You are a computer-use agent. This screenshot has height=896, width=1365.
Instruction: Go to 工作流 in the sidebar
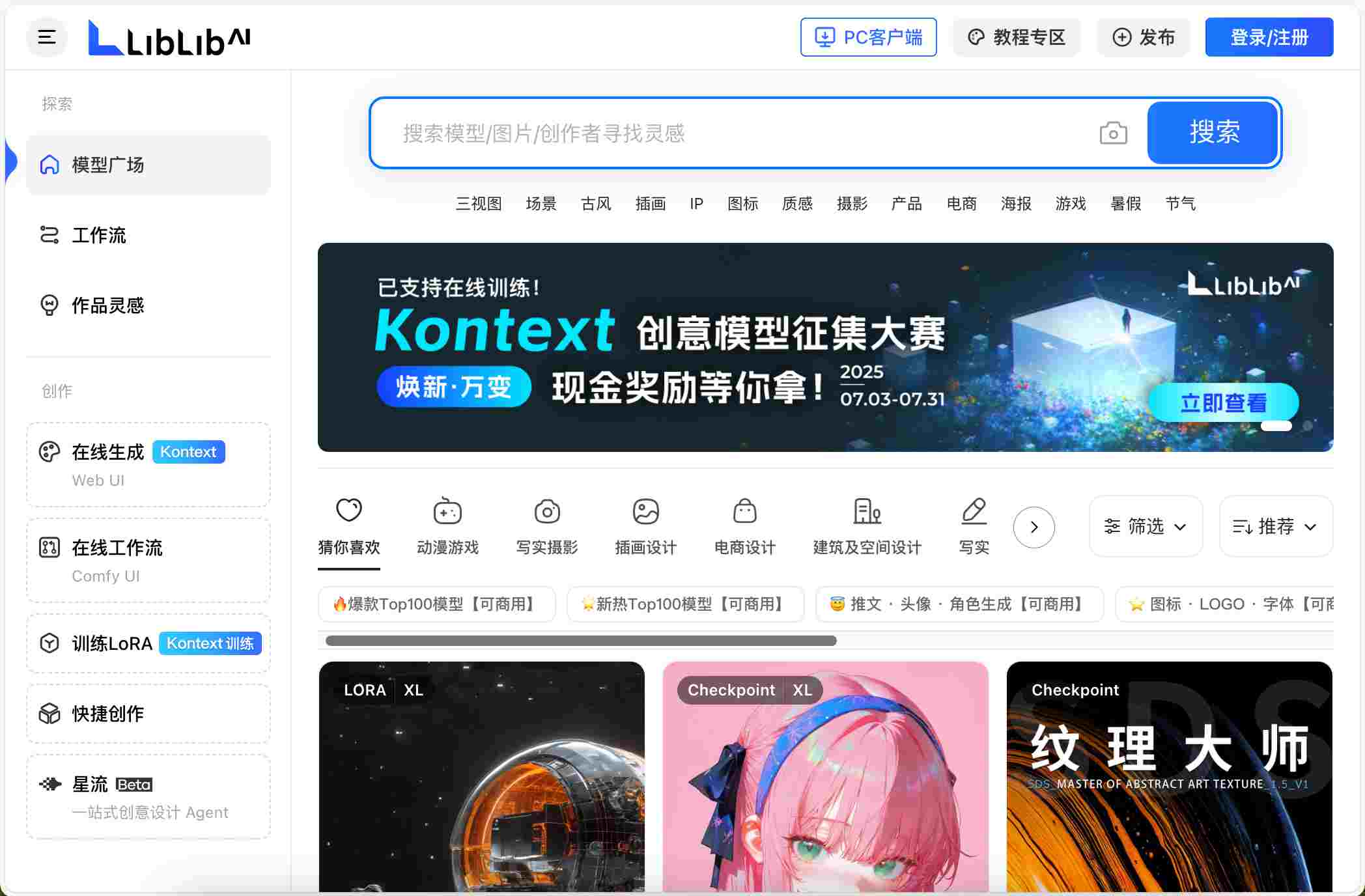pyautogui.click(x=99, y=235)
